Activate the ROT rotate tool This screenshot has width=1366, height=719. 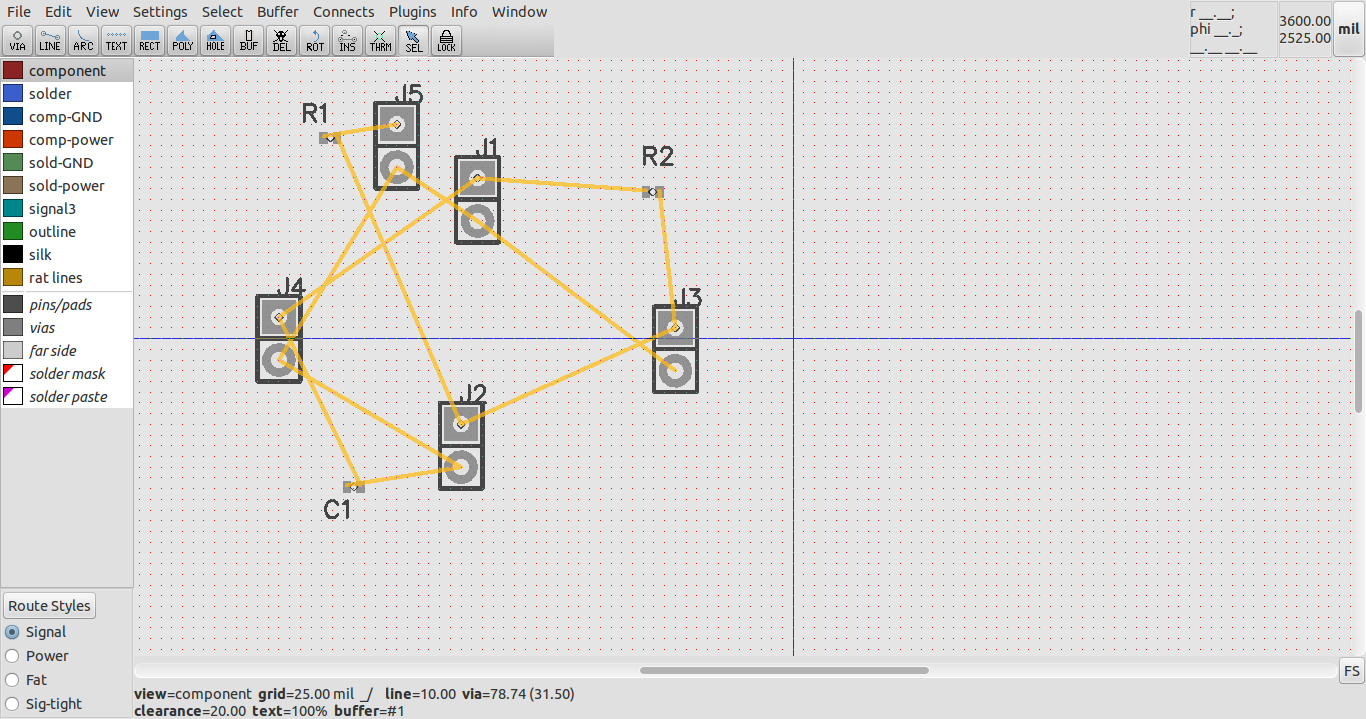pyautogui.click(x=314, y=40)
